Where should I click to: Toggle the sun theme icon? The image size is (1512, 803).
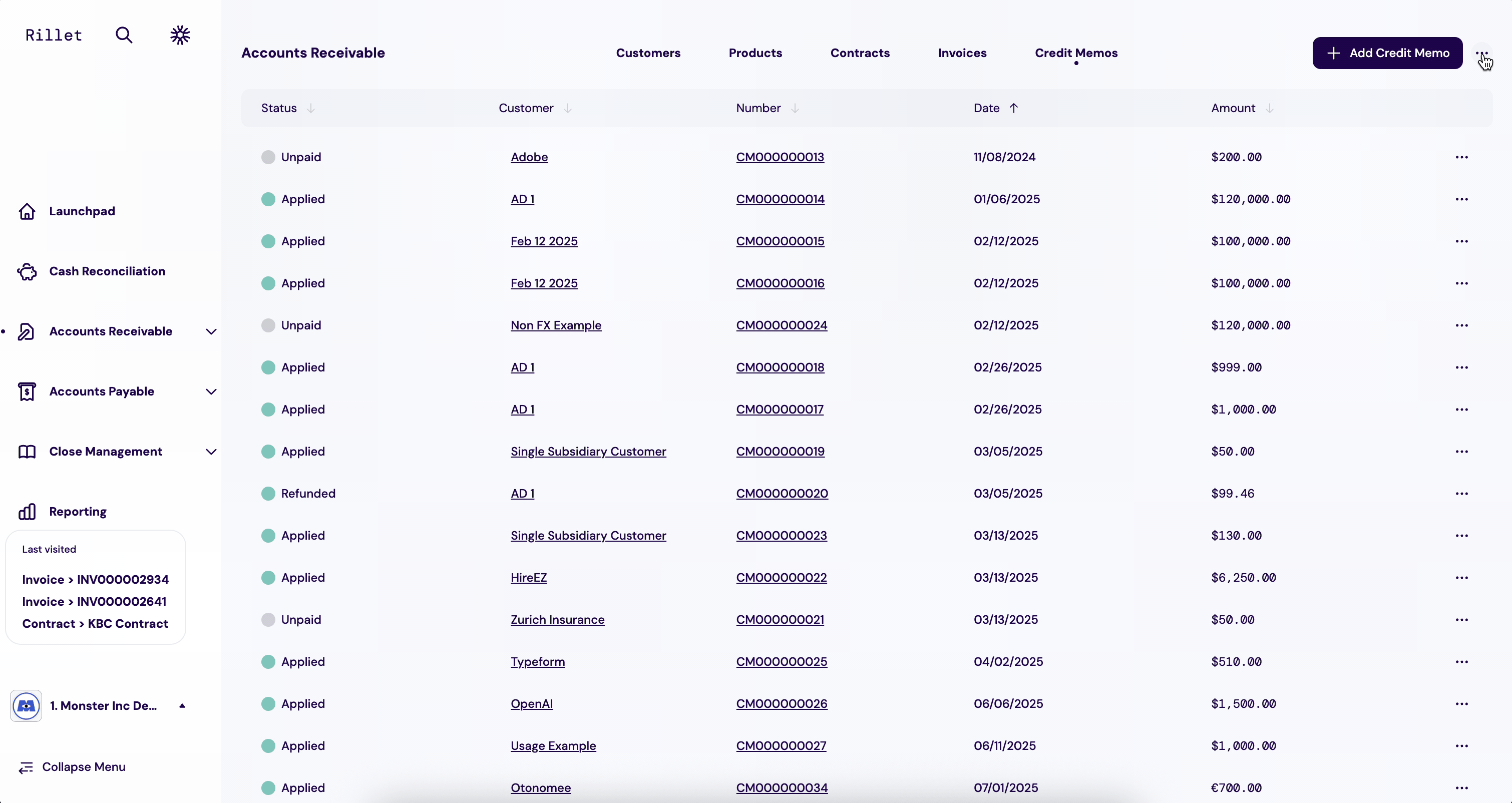pyautogui.click(x=180, y=35)
